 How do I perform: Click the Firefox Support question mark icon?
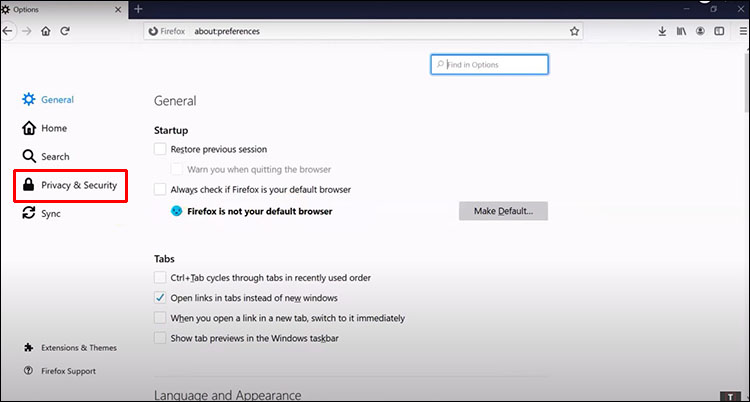pos(28,371)
